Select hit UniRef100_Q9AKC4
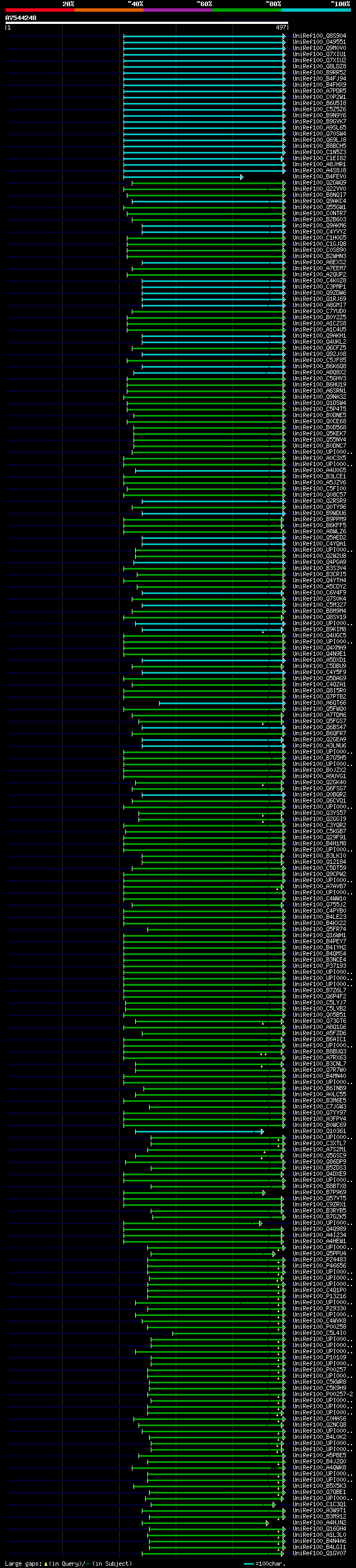This screenshot has height=1568, width=356. [319, 201]
